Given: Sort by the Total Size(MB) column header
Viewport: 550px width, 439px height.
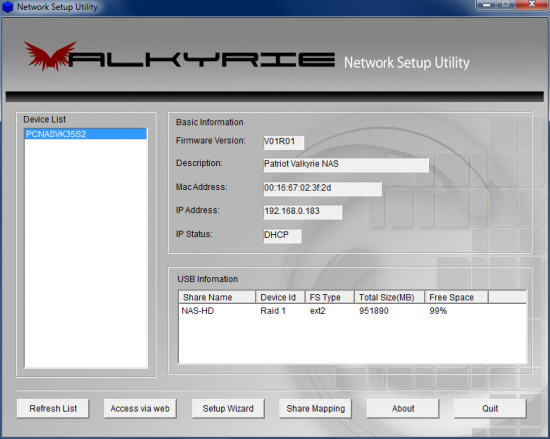Looking at the screenshot, I should (389, 297).
